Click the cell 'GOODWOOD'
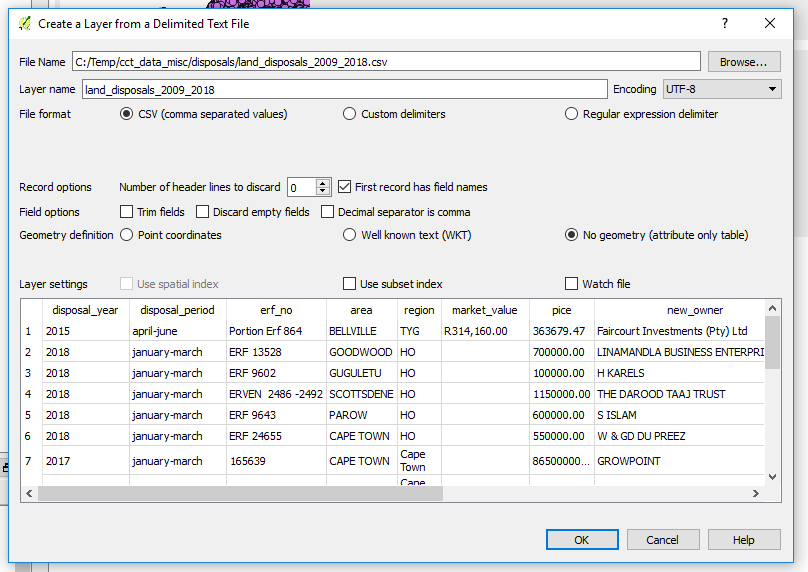The width and height of the screenshot is (808, 572). pos(361,352)
